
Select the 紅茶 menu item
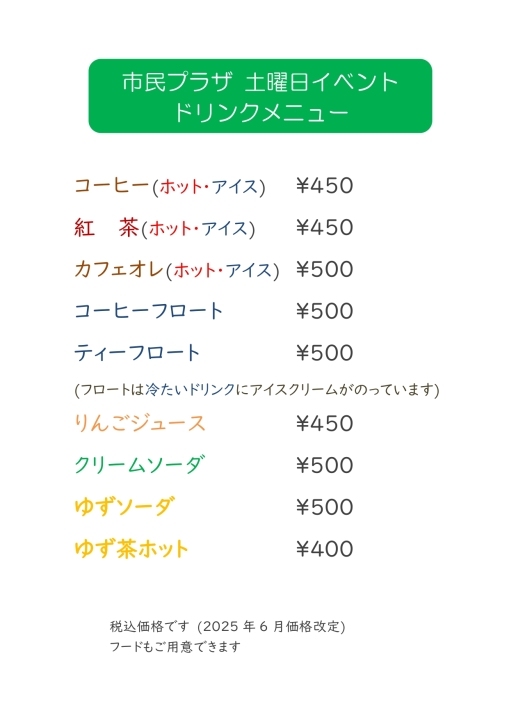[107, 228]
